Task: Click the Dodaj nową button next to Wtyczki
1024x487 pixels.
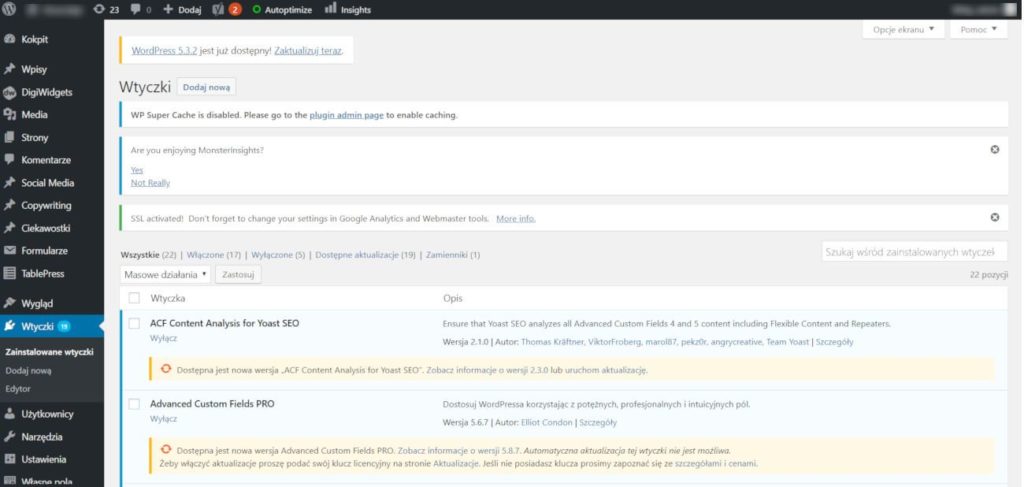Action: [x=206, y=88]
